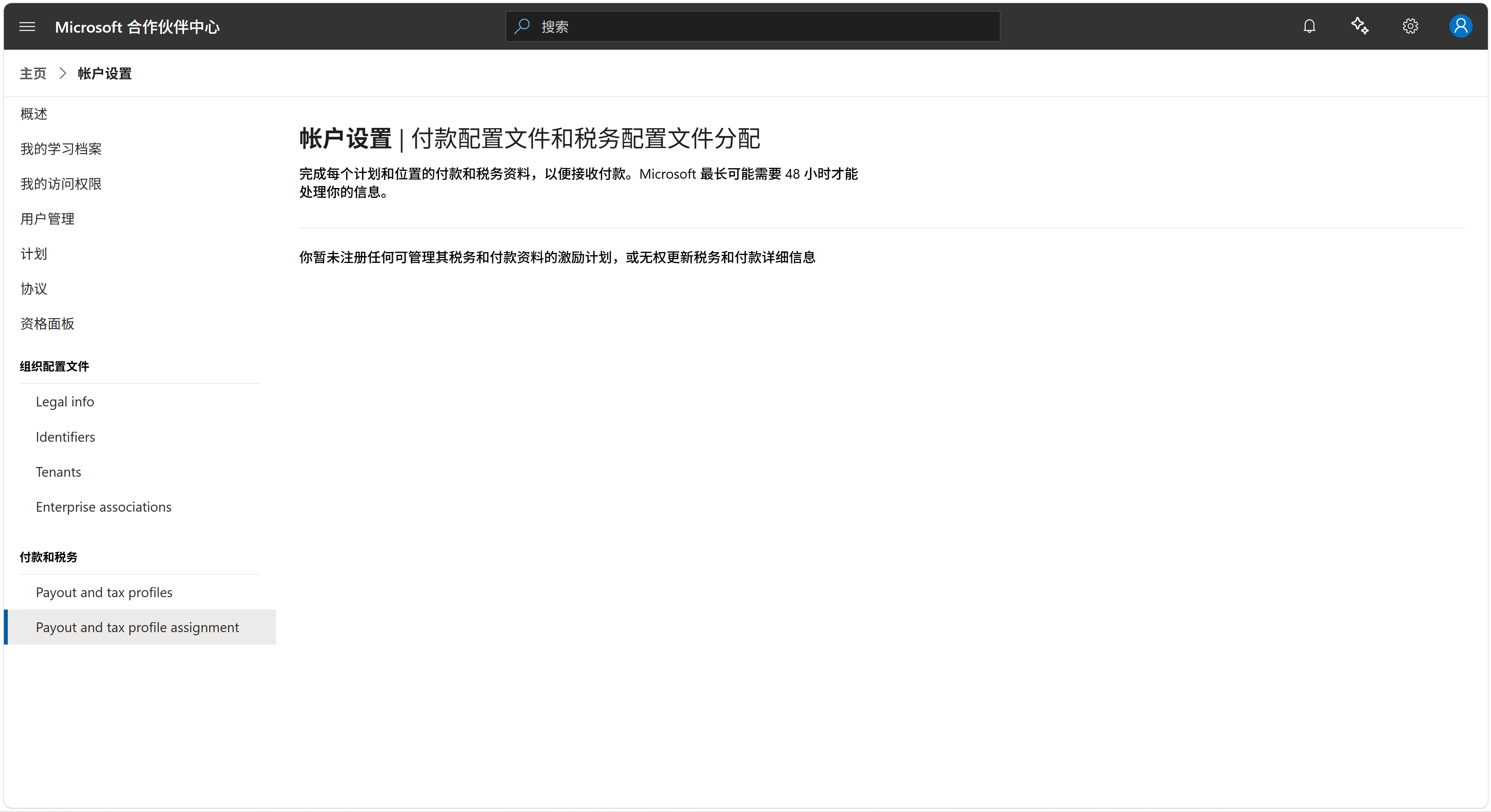Focus the 搜索 search box
The image size is (1491, 812).
(752, 27)
